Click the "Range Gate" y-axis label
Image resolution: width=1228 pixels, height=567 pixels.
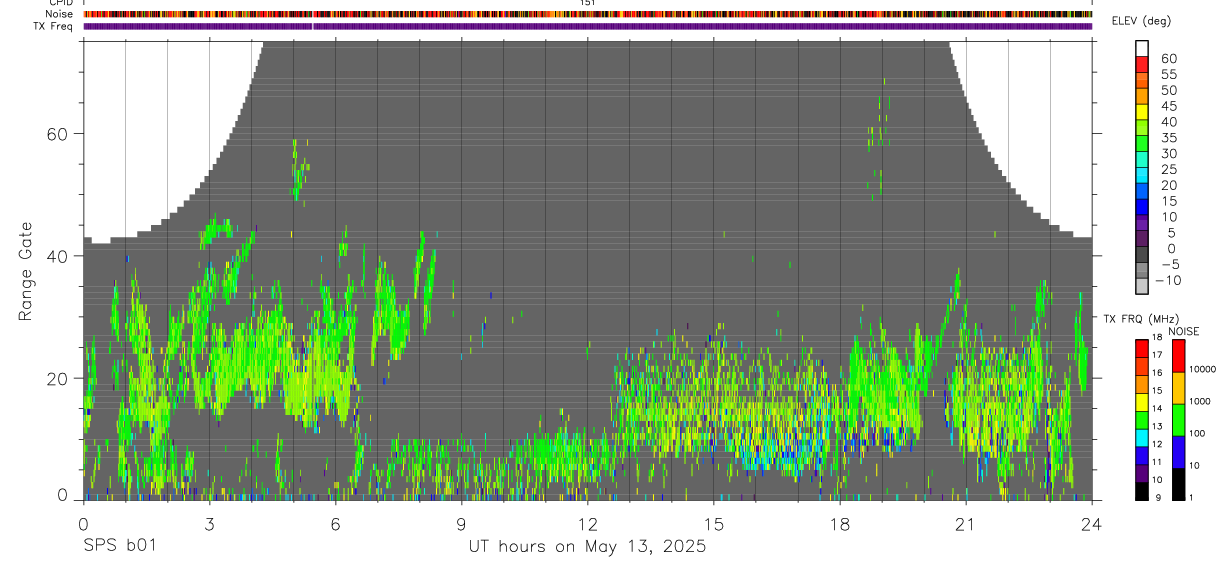[25, 272]
